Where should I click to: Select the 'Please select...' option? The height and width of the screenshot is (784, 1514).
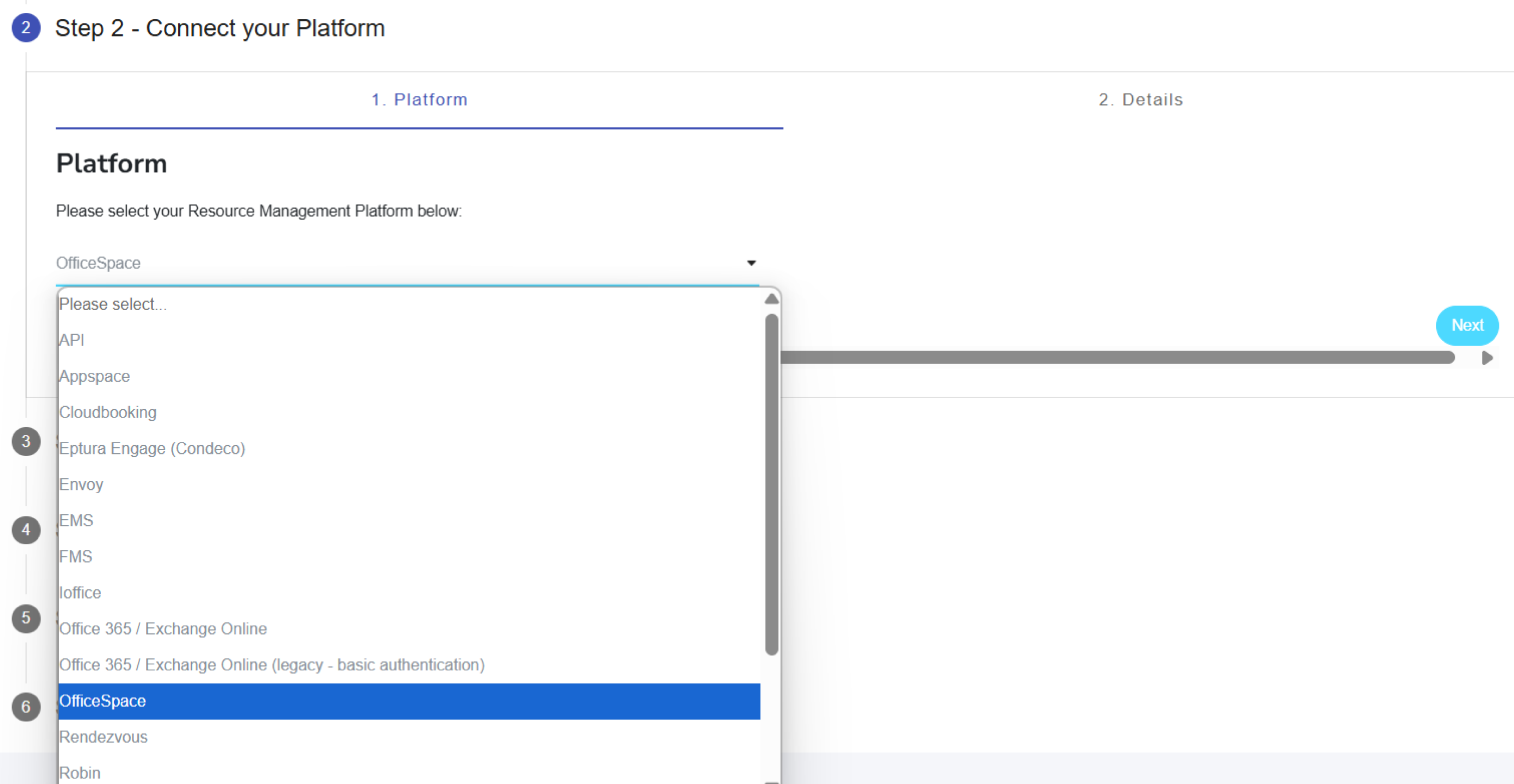coord(409,304)
